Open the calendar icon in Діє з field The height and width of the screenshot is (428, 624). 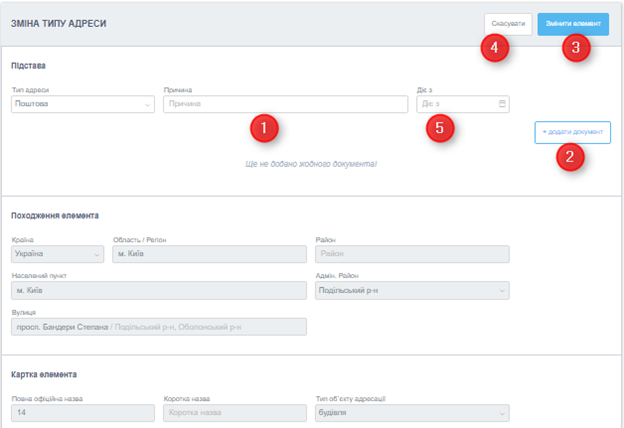502,103
